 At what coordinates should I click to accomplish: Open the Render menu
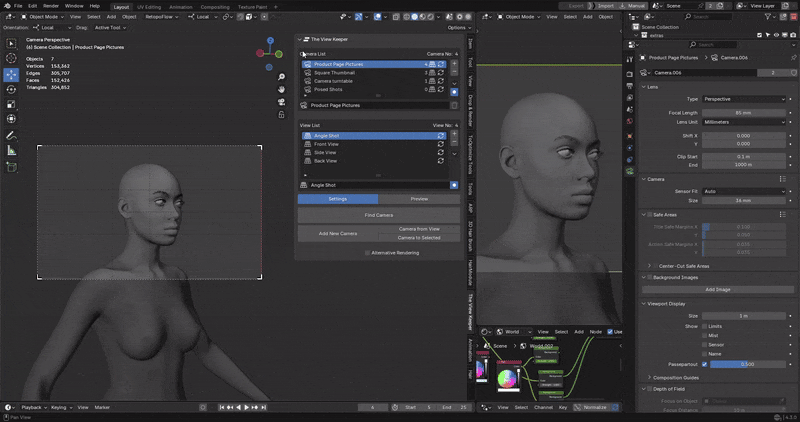(51, 6)
